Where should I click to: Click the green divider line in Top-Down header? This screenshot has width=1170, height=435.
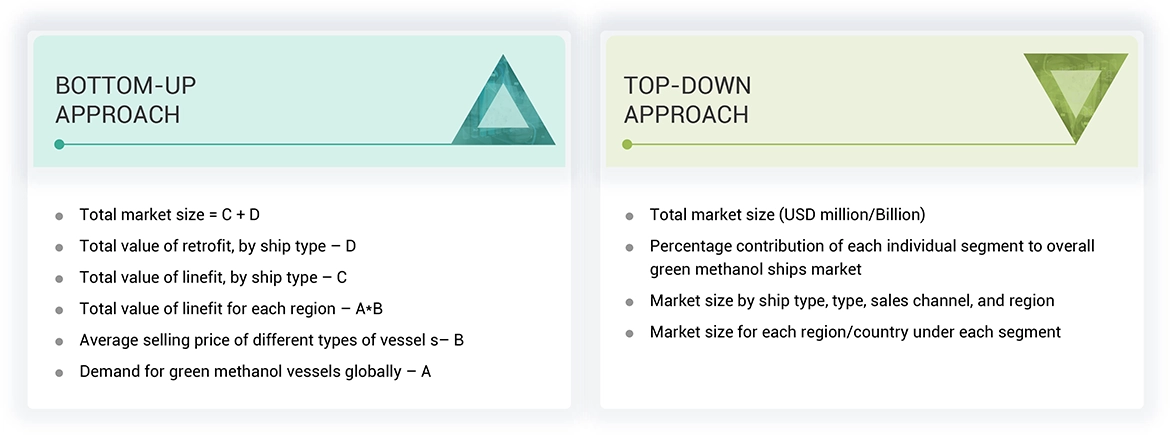850,145
